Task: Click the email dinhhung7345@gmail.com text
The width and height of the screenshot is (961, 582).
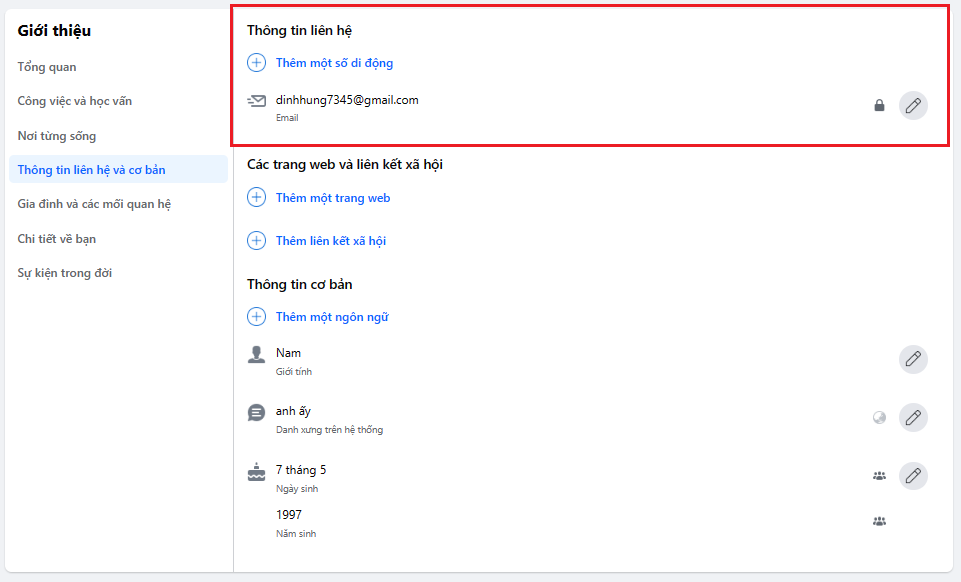Action: click(x=347, y=100)
